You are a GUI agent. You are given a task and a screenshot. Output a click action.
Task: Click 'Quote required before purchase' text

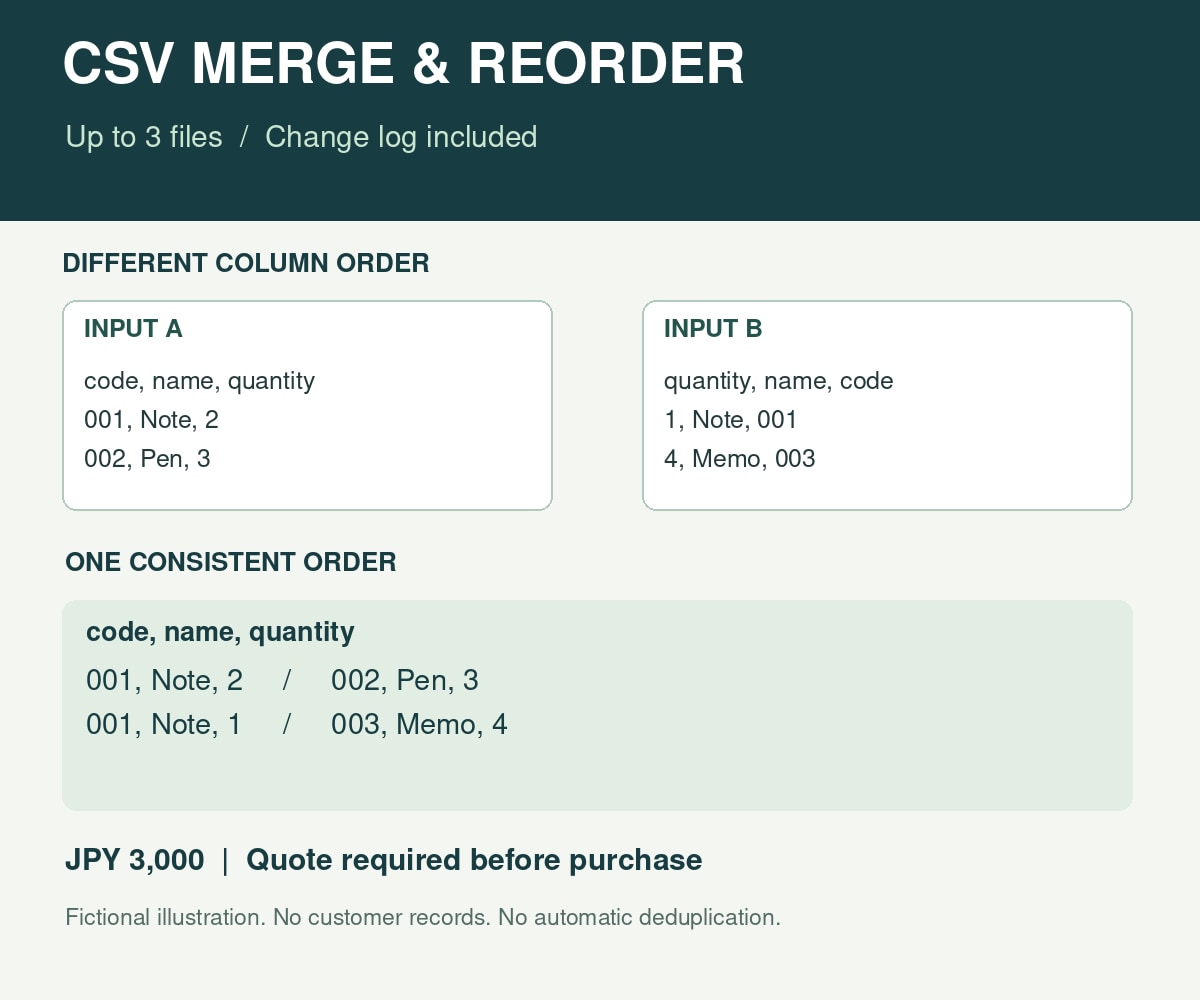474,860
